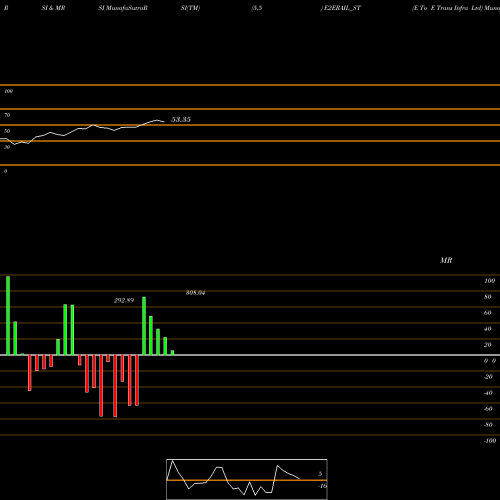
Task: Click the 'SI MunafaSutraR' header text
Action: tap(123, 8)
